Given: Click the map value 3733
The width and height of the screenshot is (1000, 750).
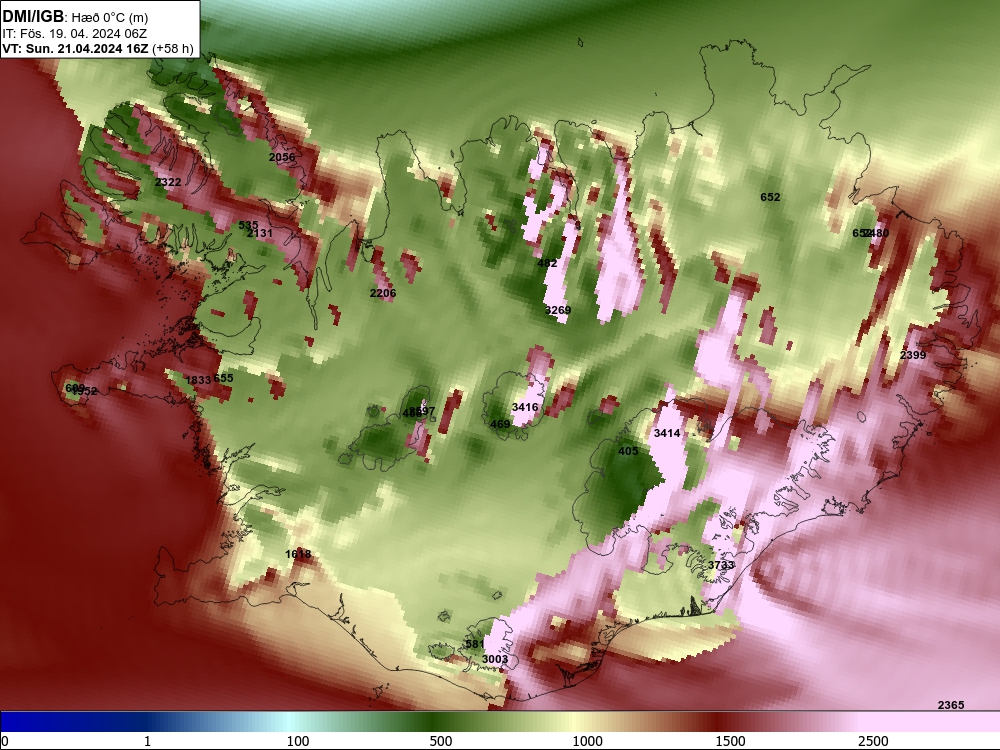Looking at the screenshot, I should 721,565.
